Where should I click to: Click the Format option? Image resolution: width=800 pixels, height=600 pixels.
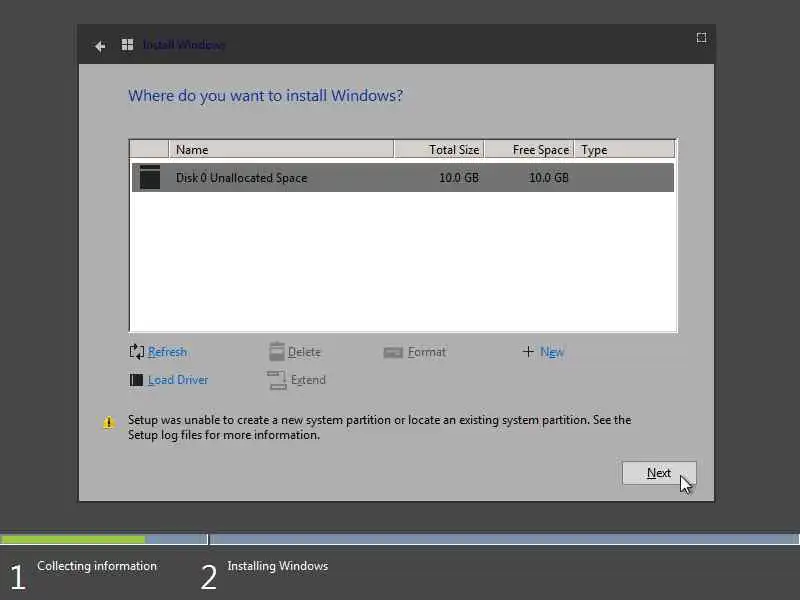click(x=427, y=352)
